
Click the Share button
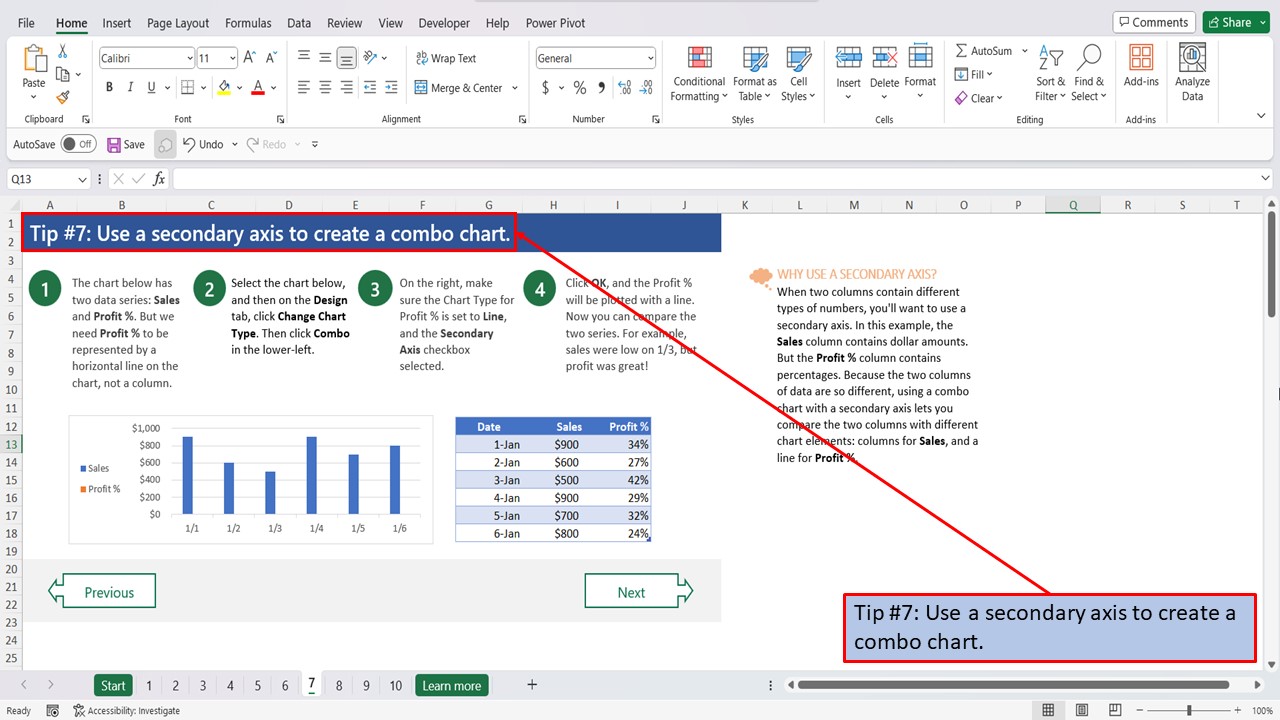tap(1236, 21)
